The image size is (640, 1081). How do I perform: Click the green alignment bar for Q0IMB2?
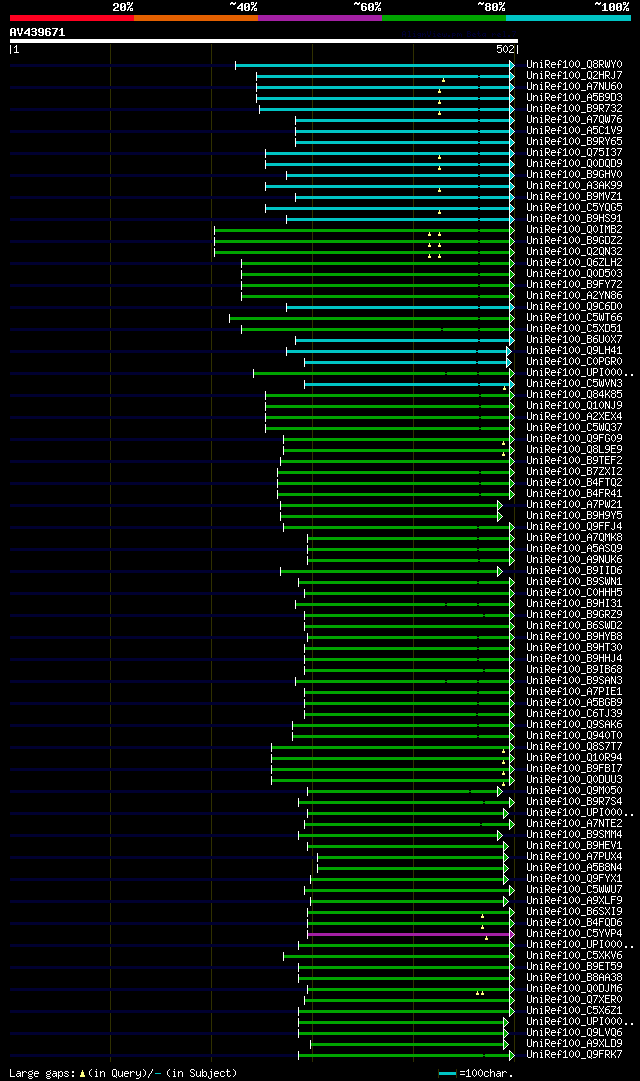[363, 230]
